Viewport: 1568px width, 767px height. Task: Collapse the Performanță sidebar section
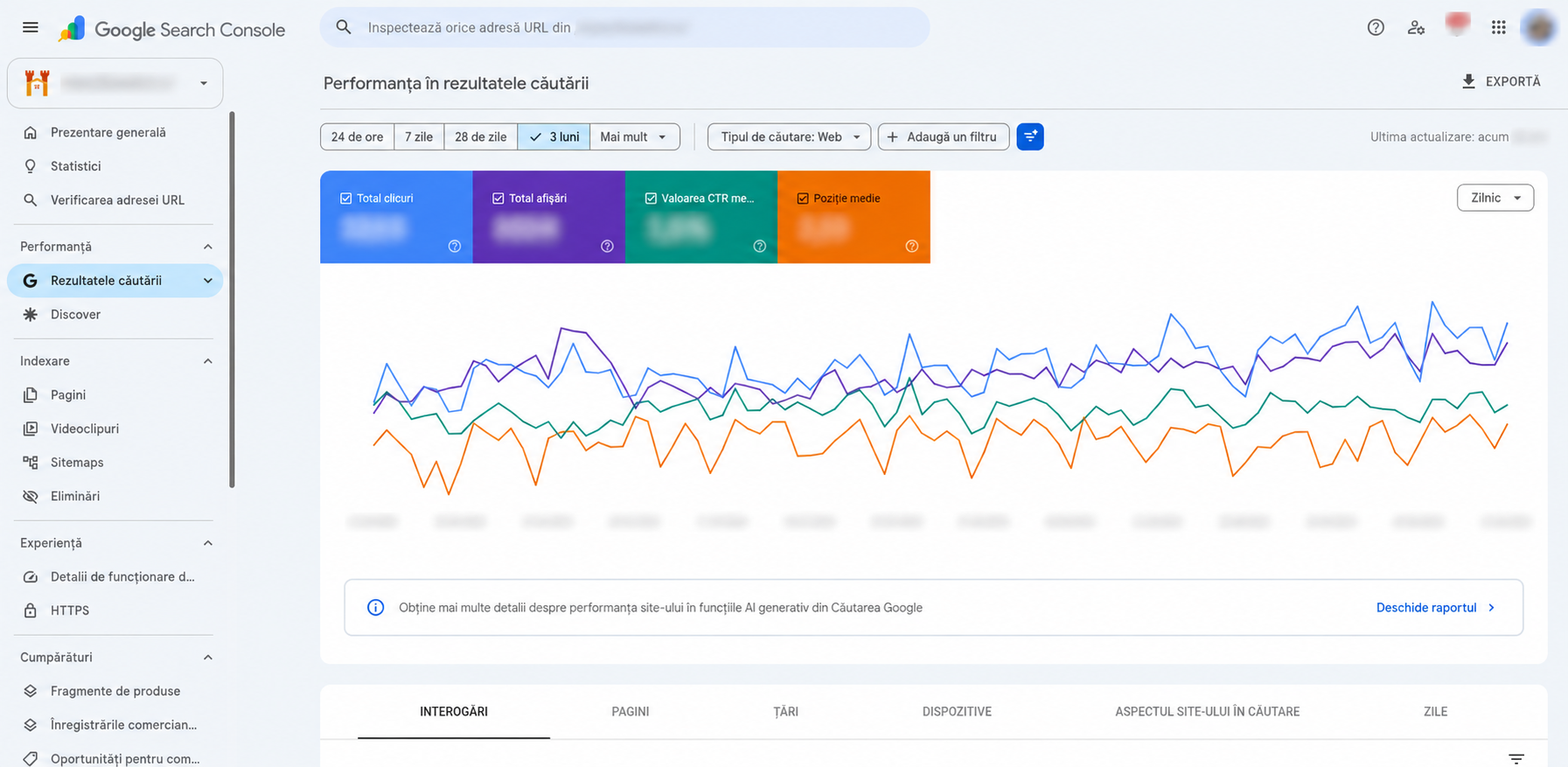(207, 247)
